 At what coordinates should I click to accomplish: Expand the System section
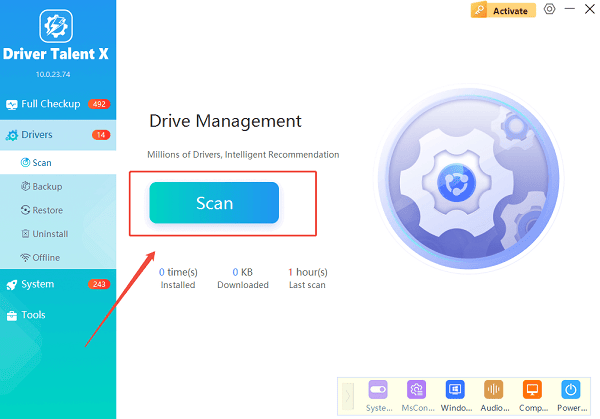pos(58,284)
